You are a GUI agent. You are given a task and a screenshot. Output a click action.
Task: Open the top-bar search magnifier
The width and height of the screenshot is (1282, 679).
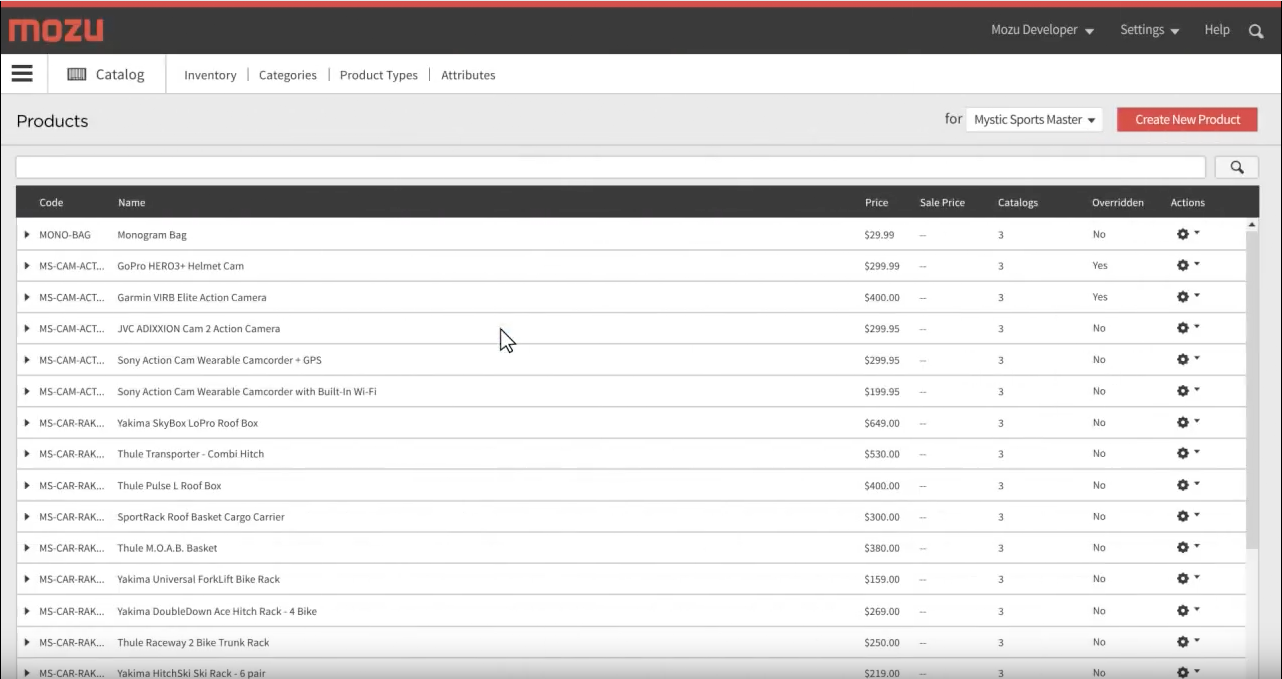1256,31
